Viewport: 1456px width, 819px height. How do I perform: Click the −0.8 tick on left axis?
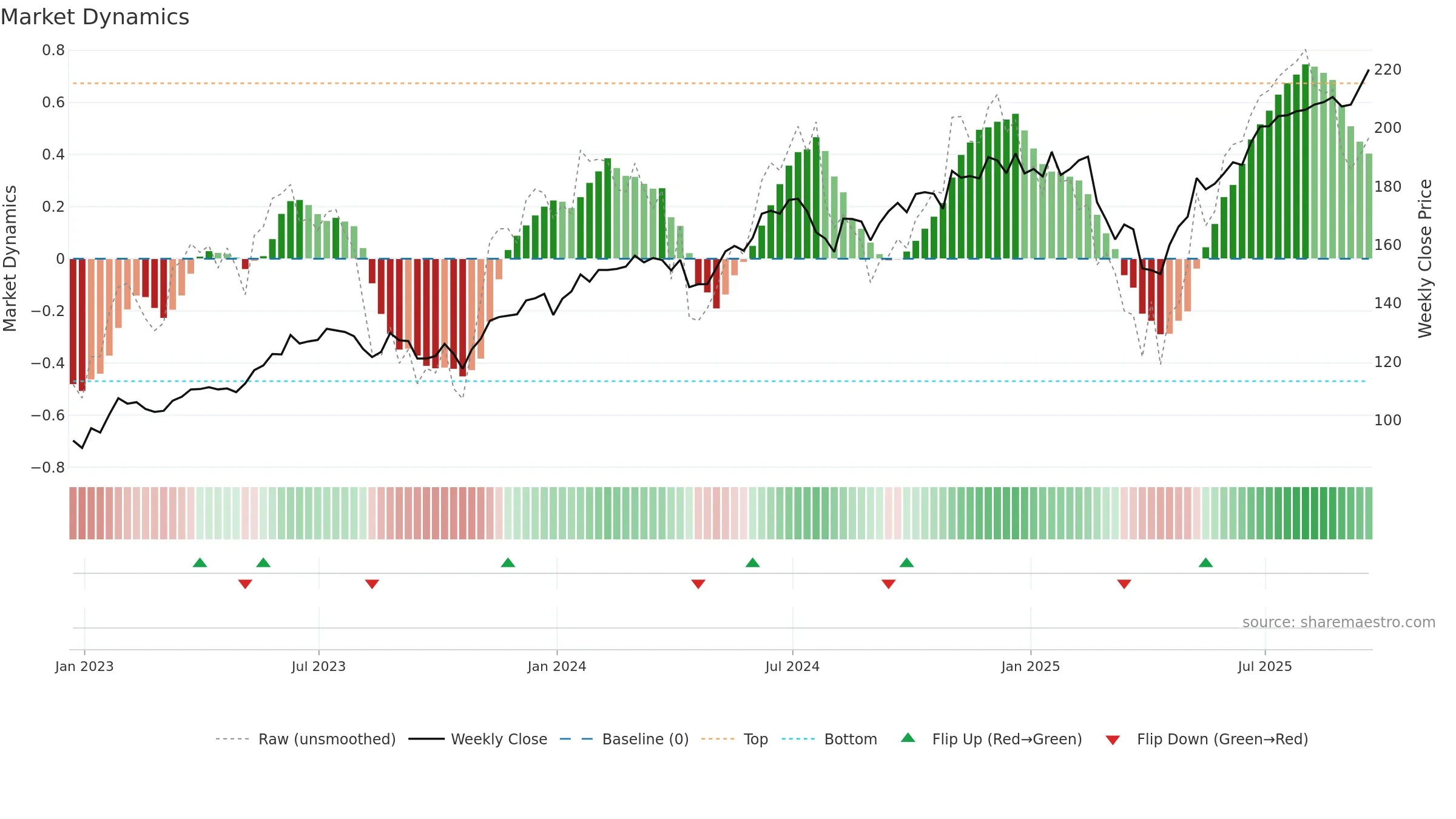pyautogui.click(x=48, y=467)
